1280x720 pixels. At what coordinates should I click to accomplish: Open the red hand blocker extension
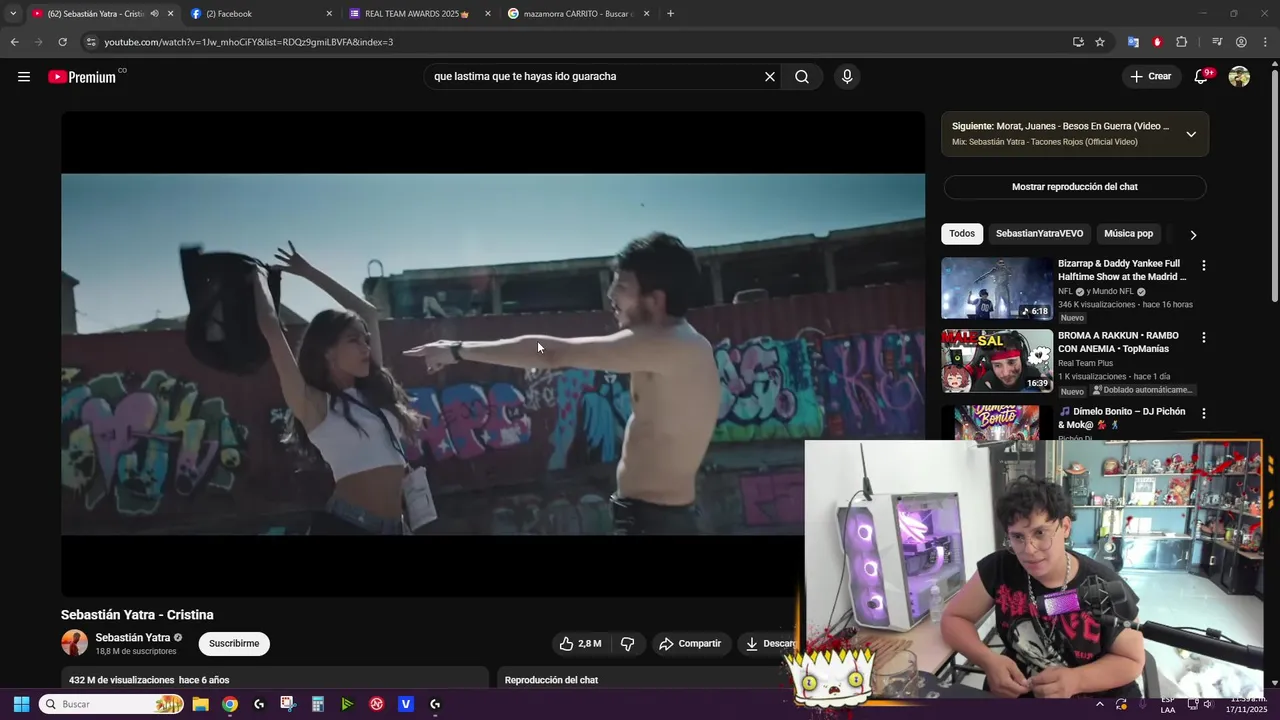[x=1157, y=42]
